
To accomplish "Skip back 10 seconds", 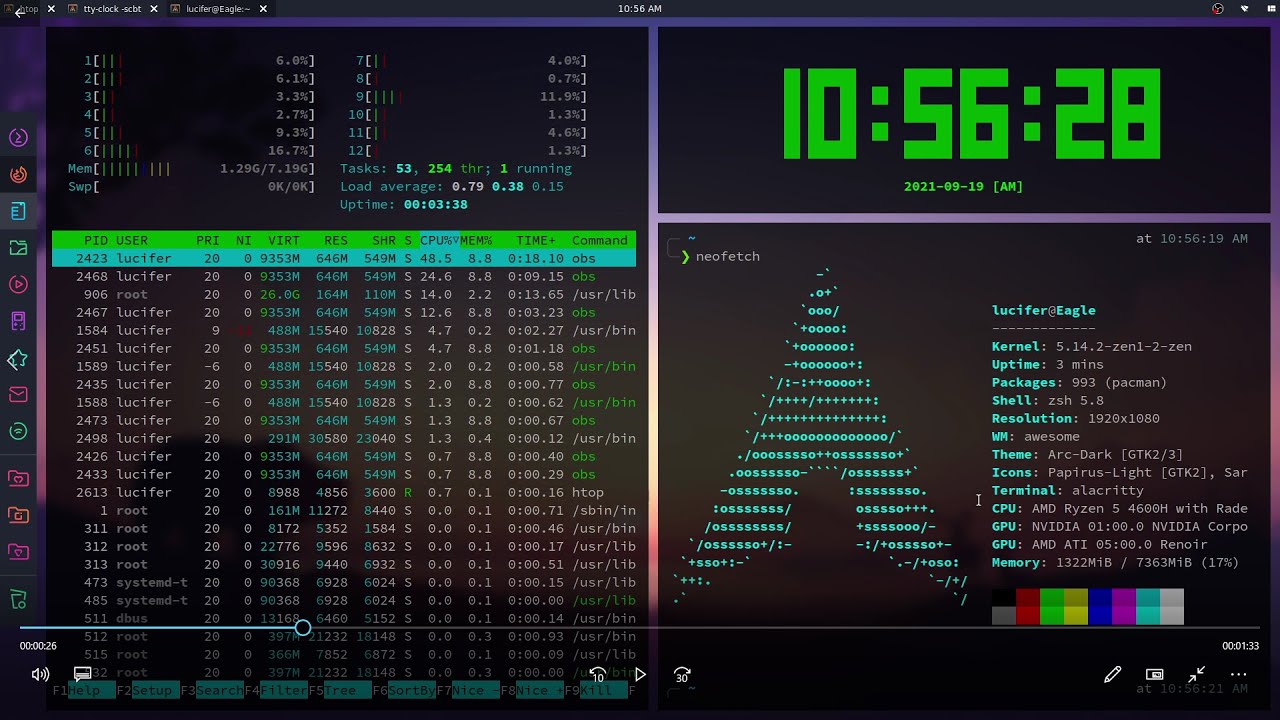I will (x=598, y=675).
